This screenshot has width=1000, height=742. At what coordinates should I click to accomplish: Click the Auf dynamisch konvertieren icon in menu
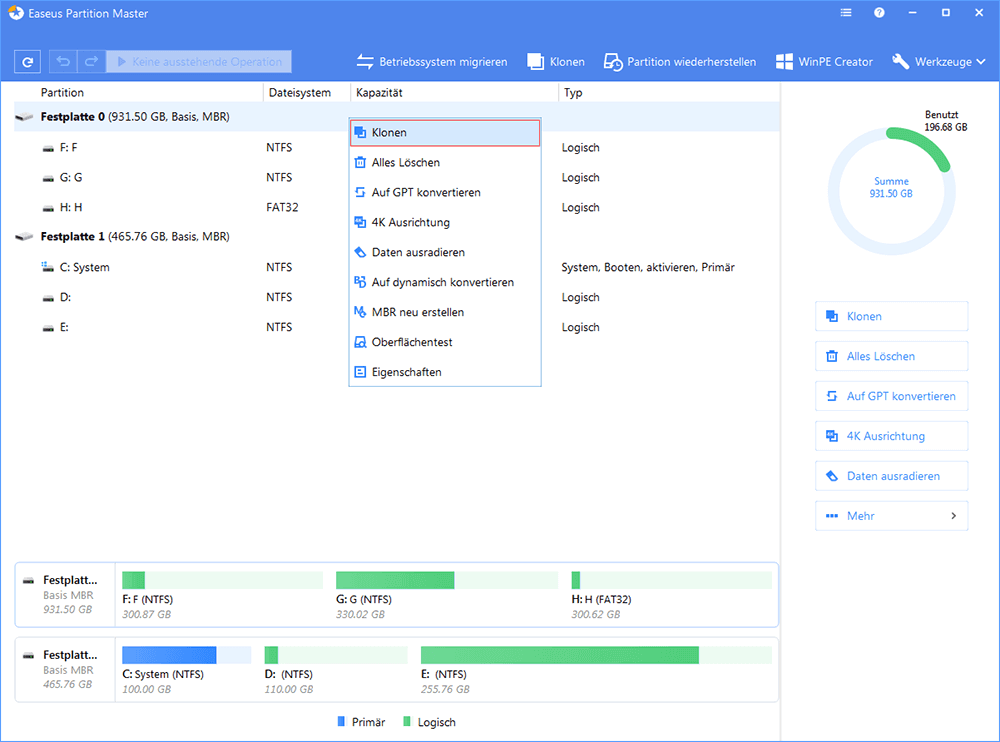[x=360, y=282]
